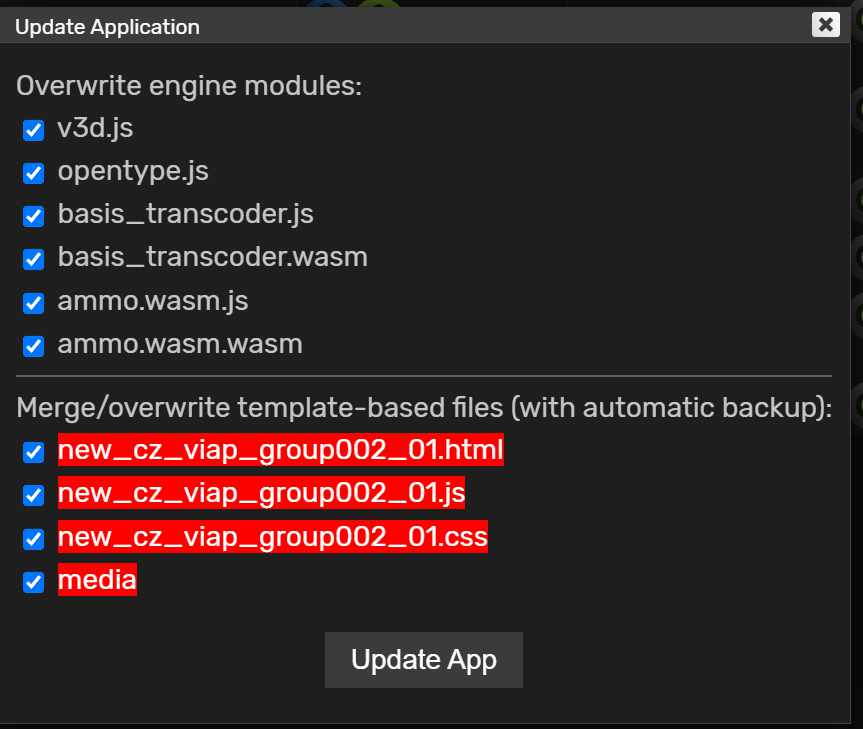Uncheck the ammo.wasm.wasm checkbox
The image size is (863, 729).
tap(34, 346)
